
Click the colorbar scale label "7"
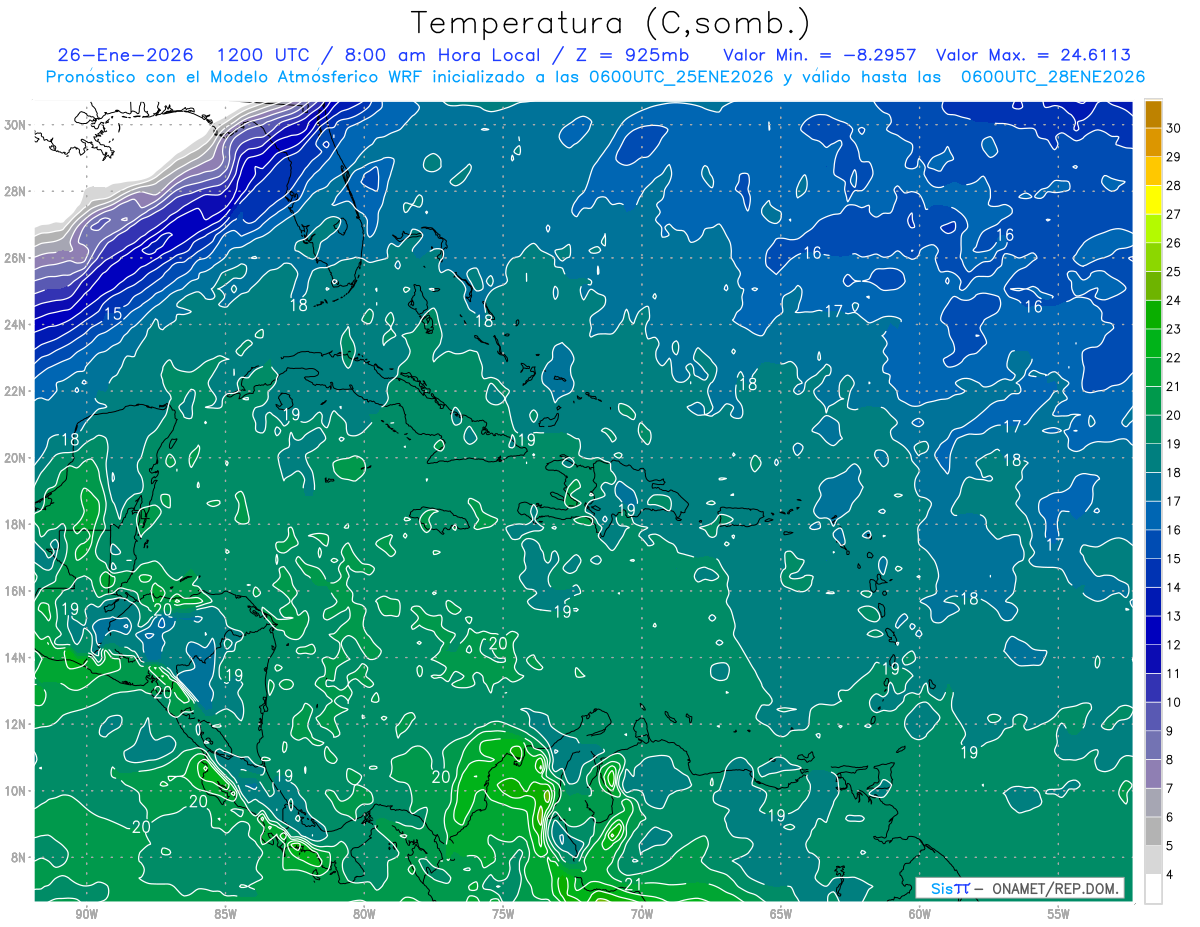pyautogui.click(x=1171, y=788)
